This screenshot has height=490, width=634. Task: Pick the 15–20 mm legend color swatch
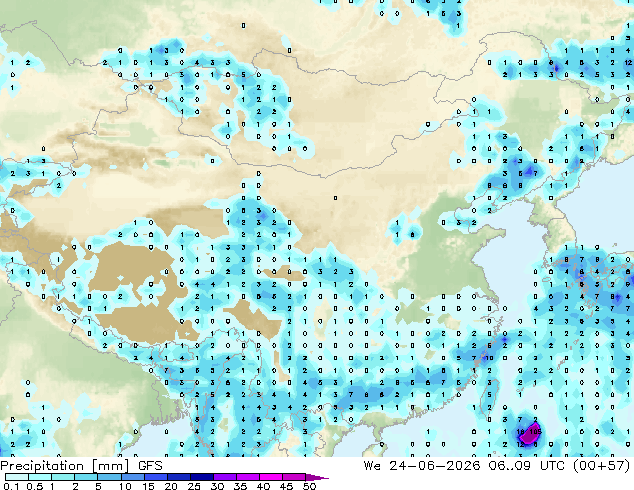[x=155, y=477]
